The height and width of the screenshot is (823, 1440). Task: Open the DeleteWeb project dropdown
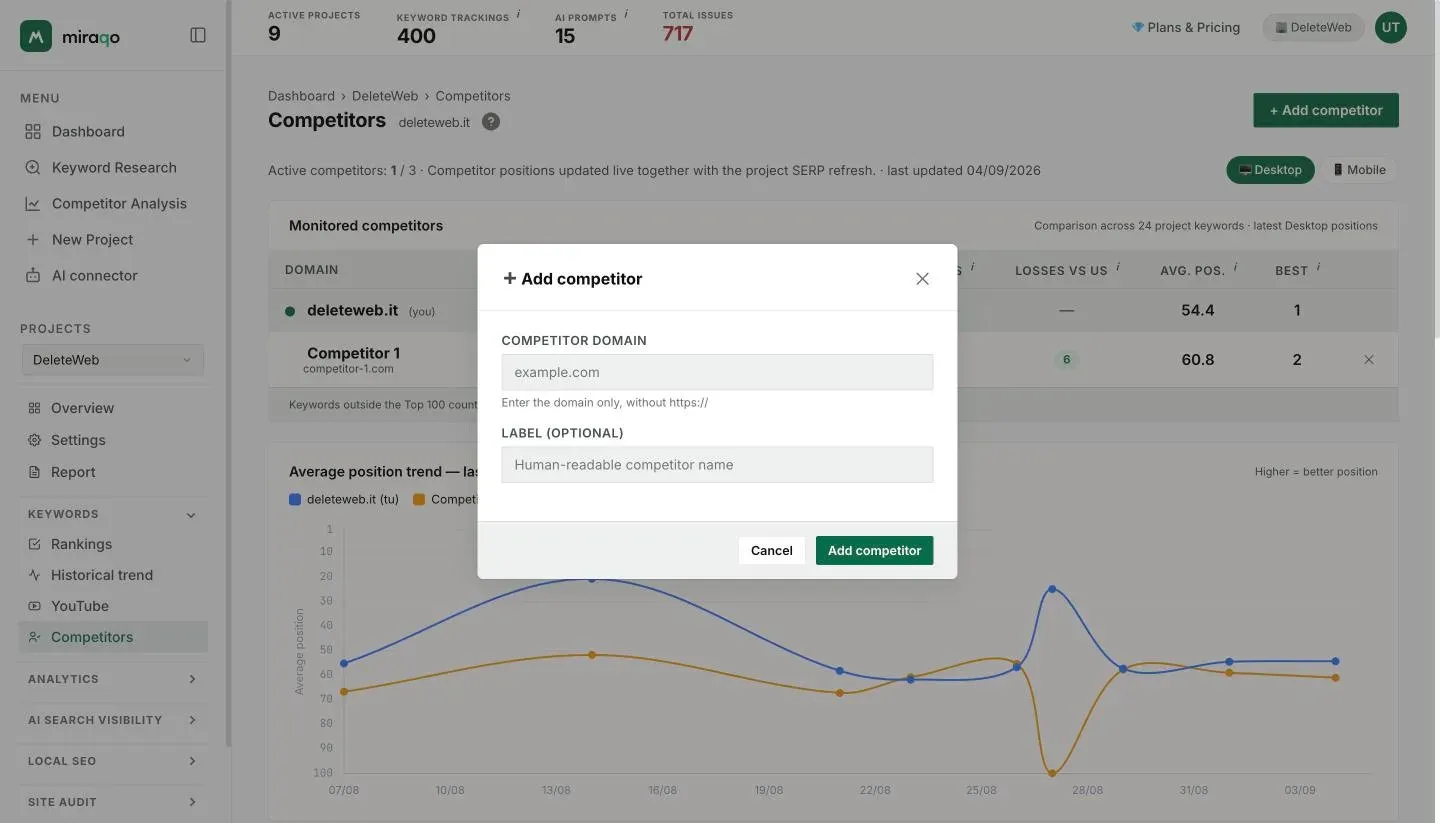(113, 360)
